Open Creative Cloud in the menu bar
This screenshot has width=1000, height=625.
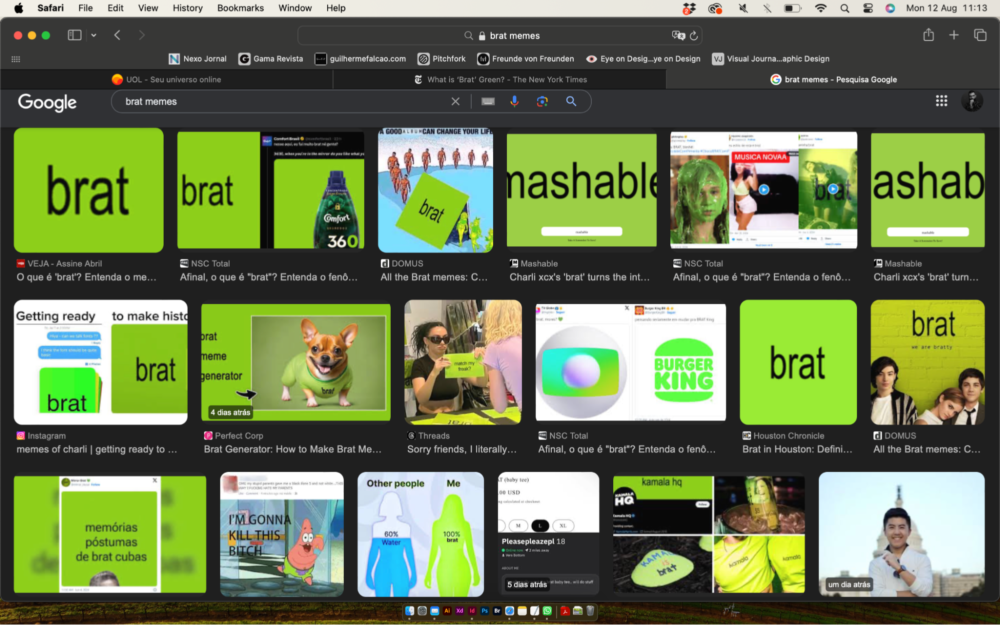pyautogui.click(x=716, y=8)
